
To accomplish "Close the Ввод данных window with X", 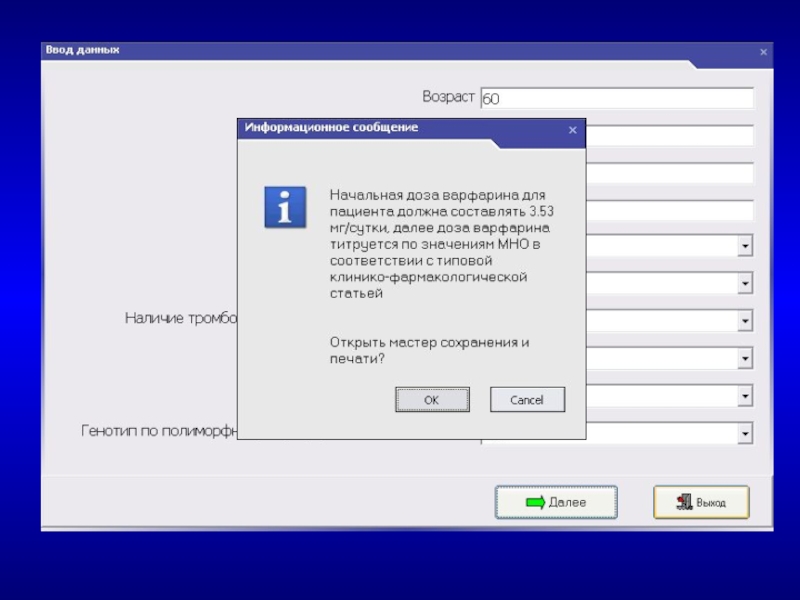I will click(x=763, y=52).
